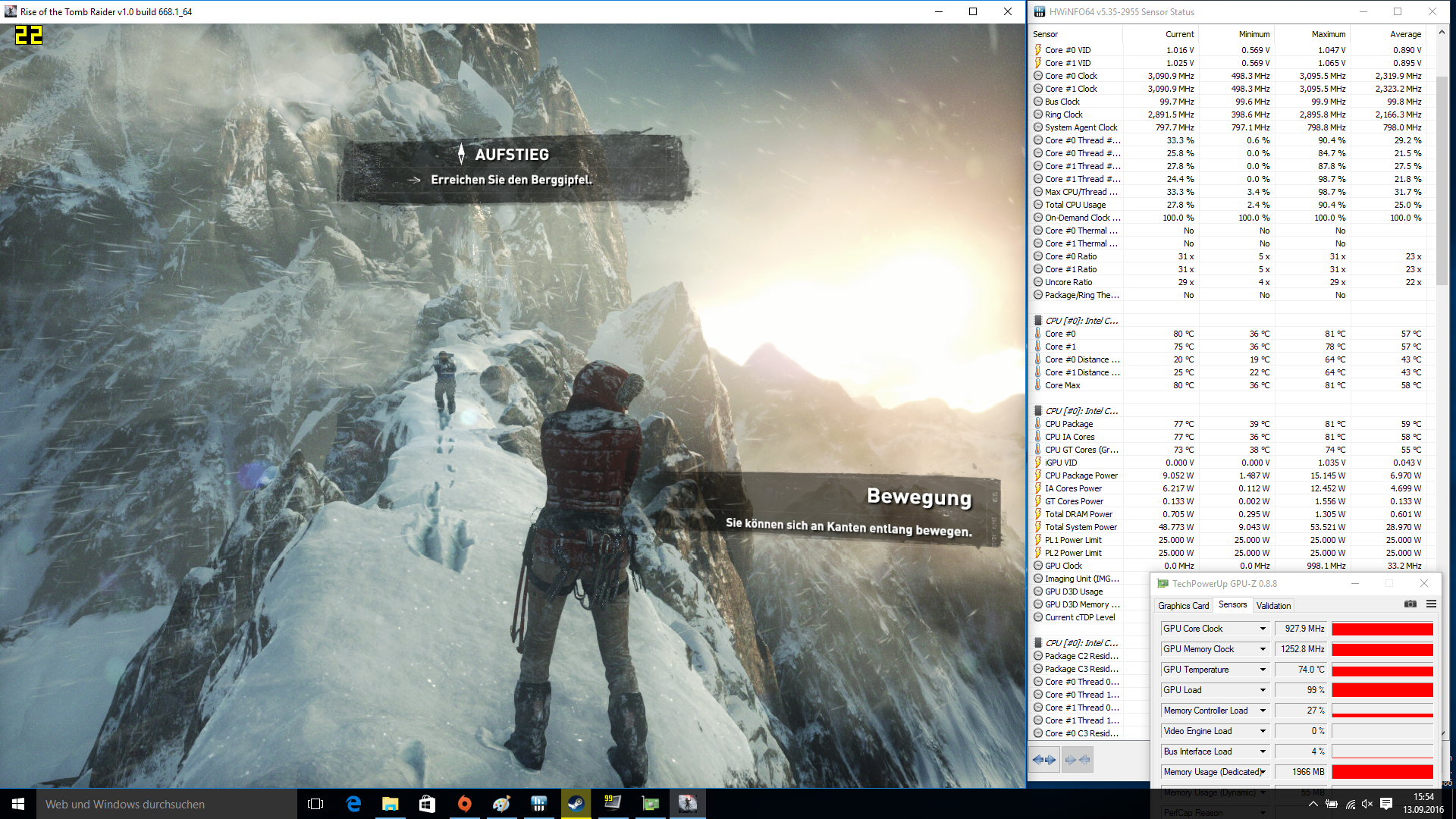Click HWiNFO expand-columns arrows button

click(1044, 759)
